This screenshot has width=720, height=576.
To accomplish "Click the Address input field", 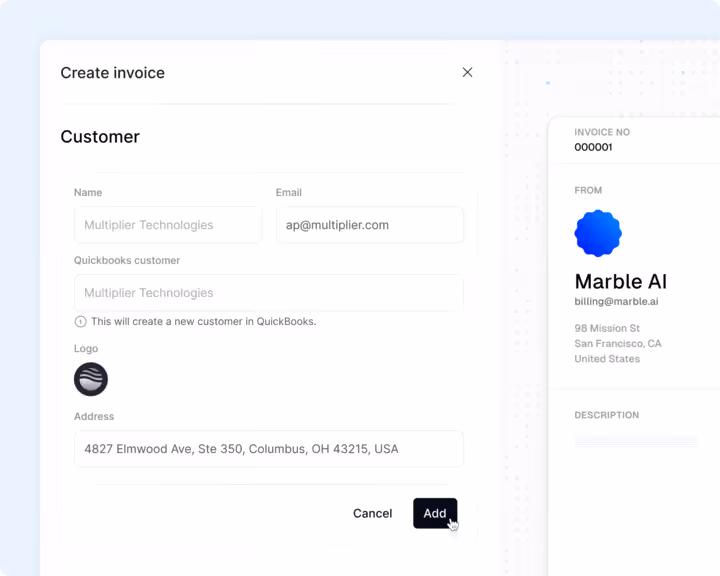I will click(x=269, y=449).
